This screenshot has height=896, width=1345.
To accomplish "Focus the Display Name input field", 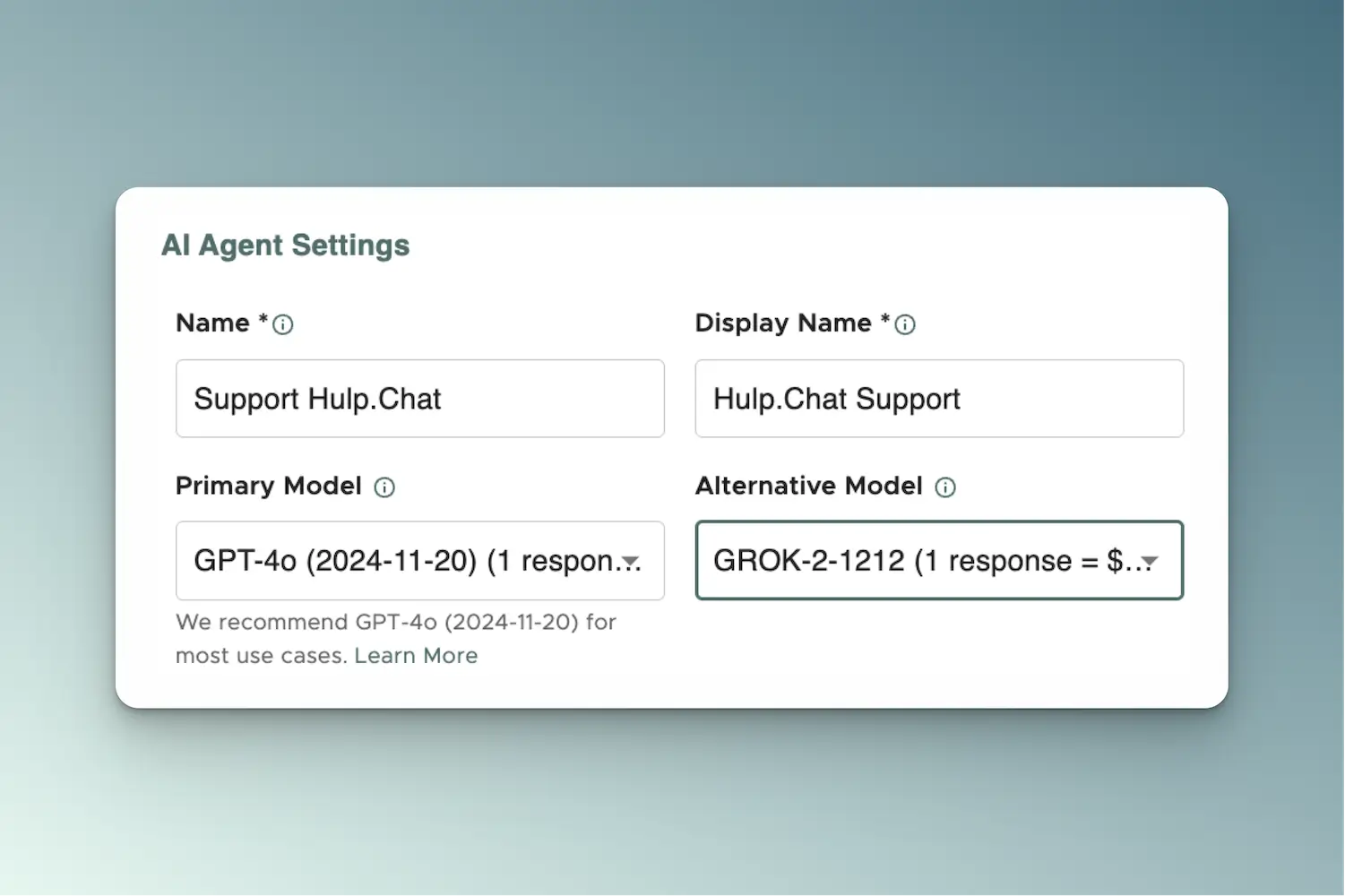I will [939, 399].
